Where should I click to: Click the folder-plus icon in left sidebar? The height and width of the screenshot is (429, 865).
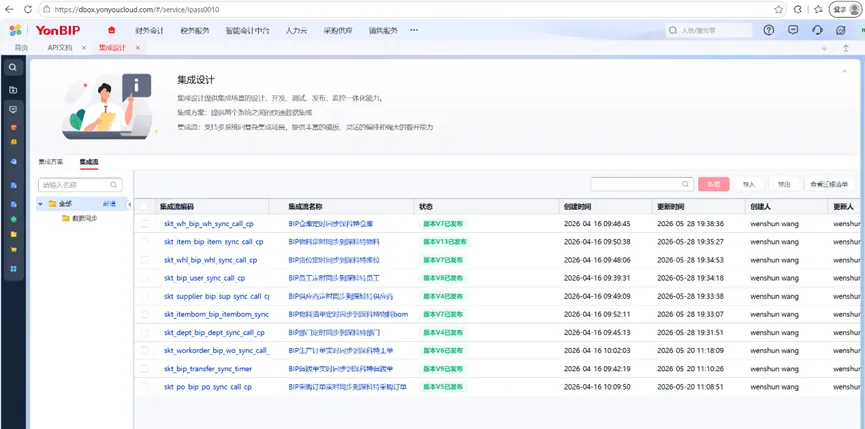tap(13, 90)
